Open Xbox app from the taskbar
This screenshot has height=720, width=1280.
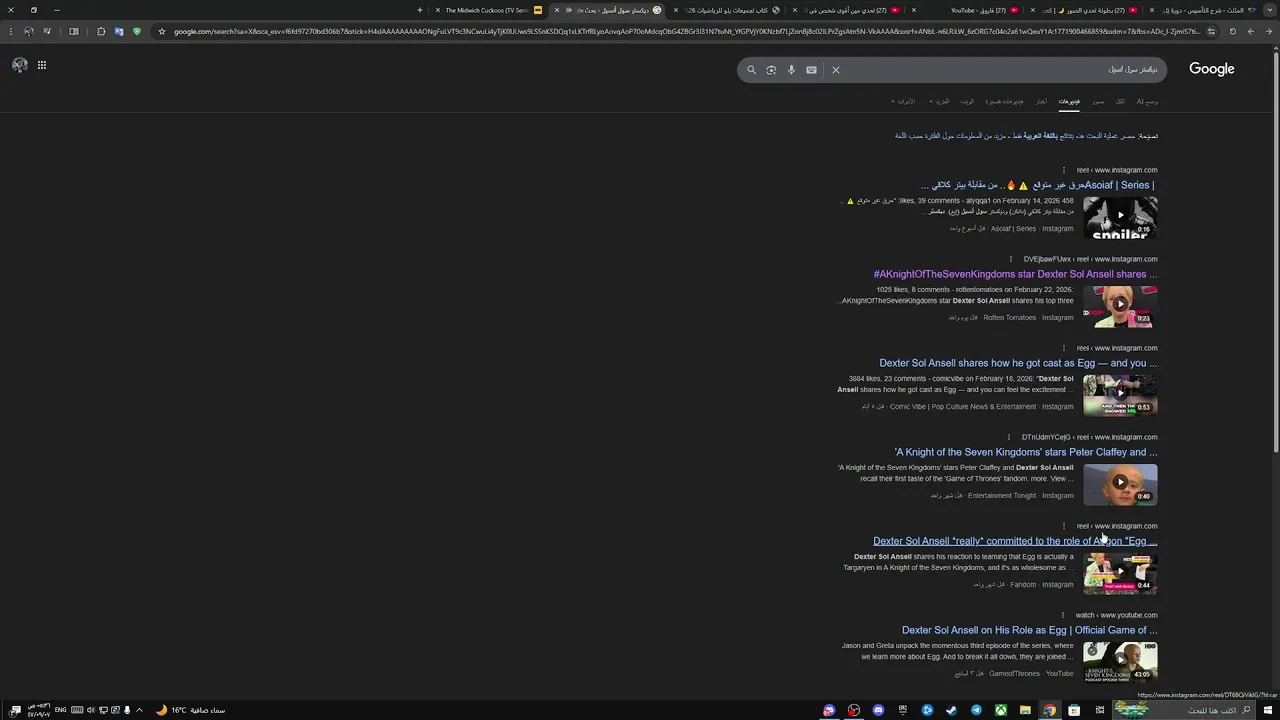(1001, 710)
